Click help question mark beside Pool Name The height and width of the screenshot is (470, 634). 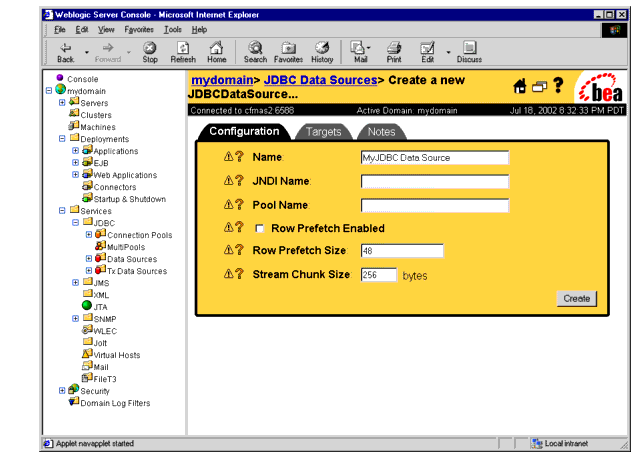[x=239, y=204]
